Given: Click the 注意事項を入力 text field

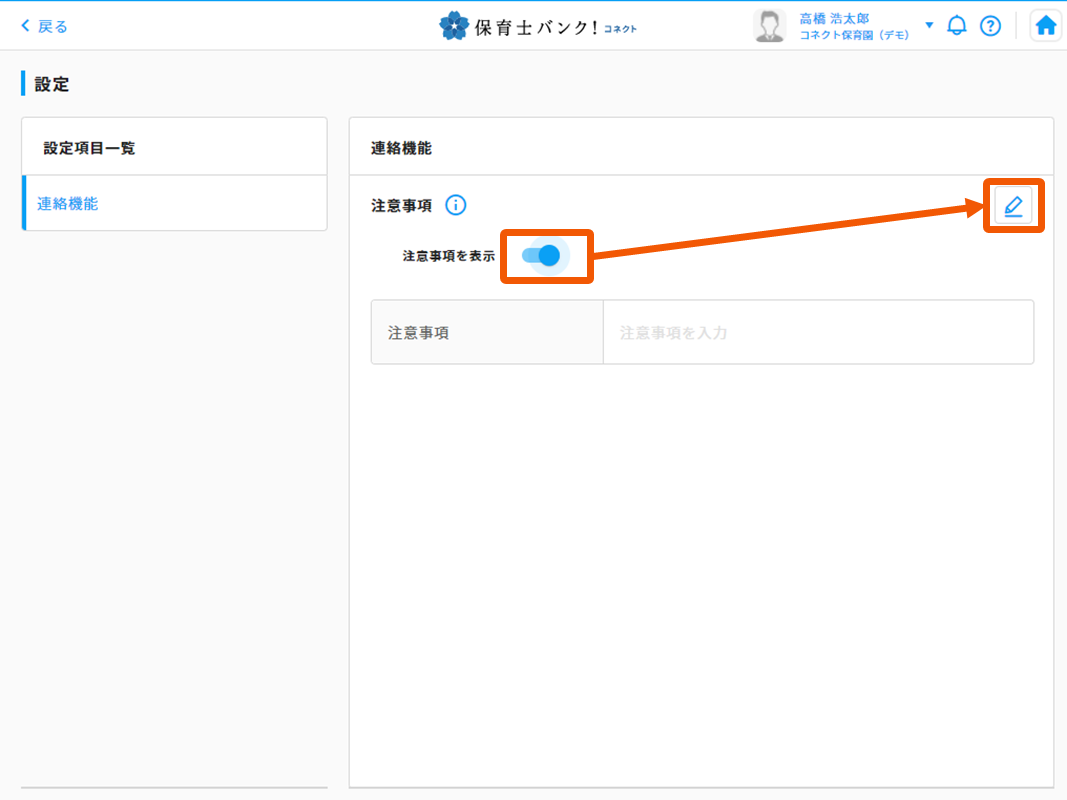Looking at the screenshot, I should (817, 332).
